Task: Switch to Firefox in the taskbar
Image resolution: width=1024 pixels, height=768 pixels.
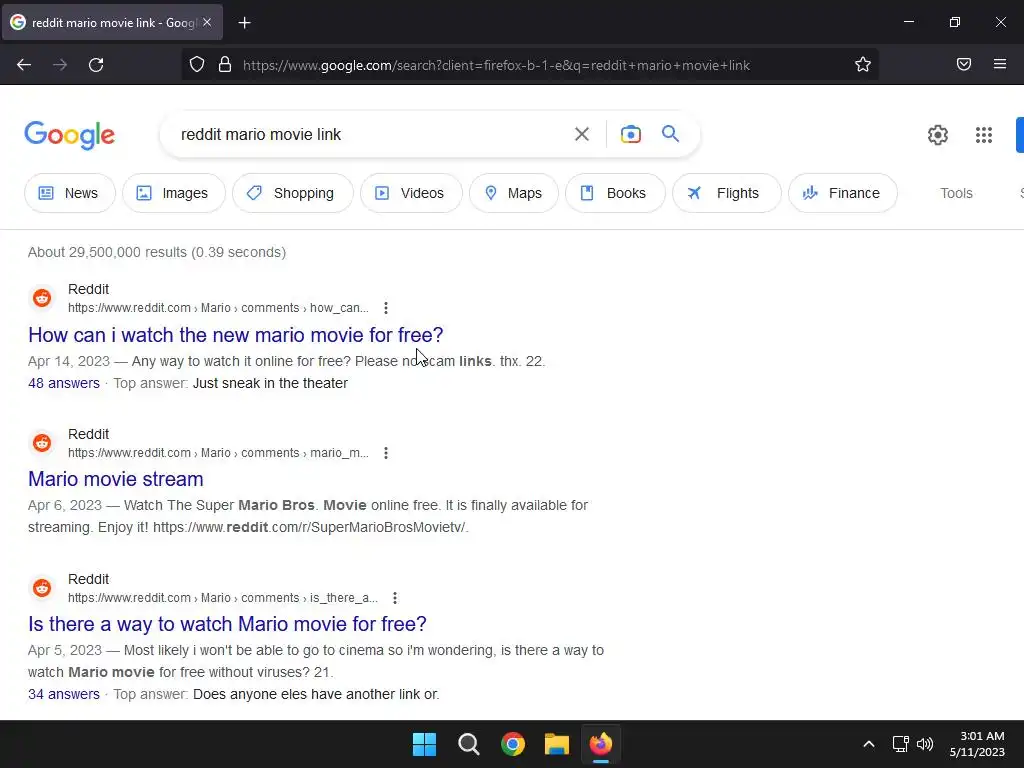Action: [601, 744]
